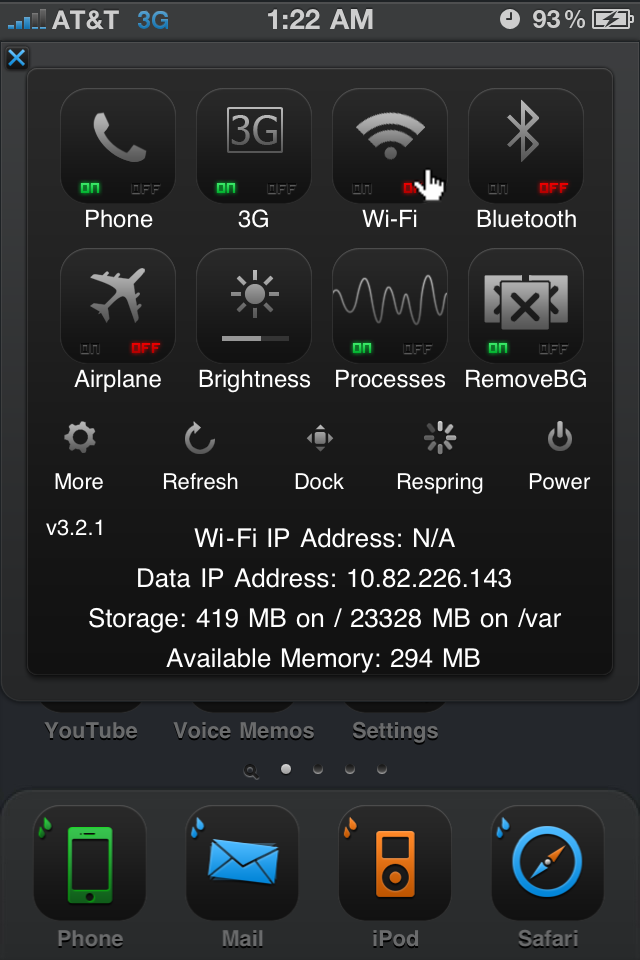Select the Data IP Address line
Viewport: 640px width, 960px height.
[324, 578]
